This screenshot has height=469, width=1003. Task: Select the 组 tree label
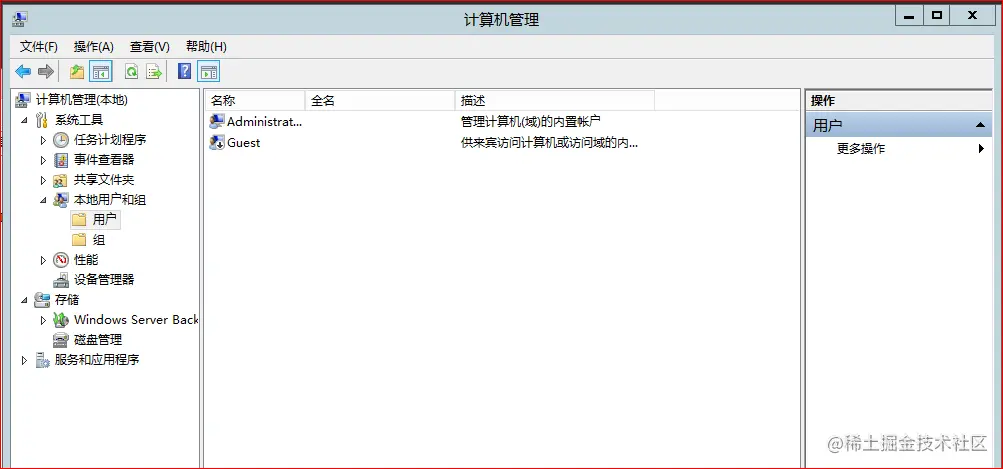(x=99, y=240)
